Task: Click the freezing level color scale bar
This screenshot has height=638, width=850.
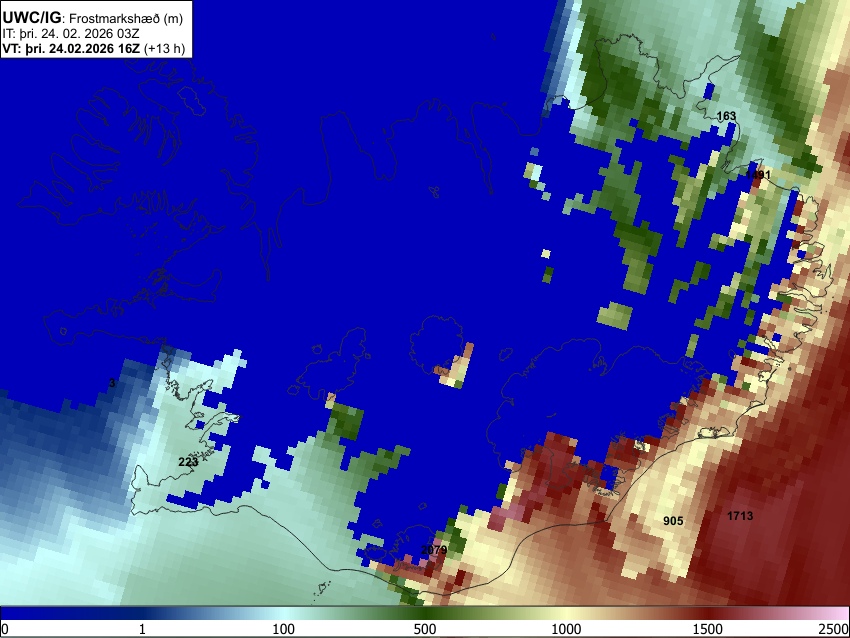Action: (x=425, y=614)
